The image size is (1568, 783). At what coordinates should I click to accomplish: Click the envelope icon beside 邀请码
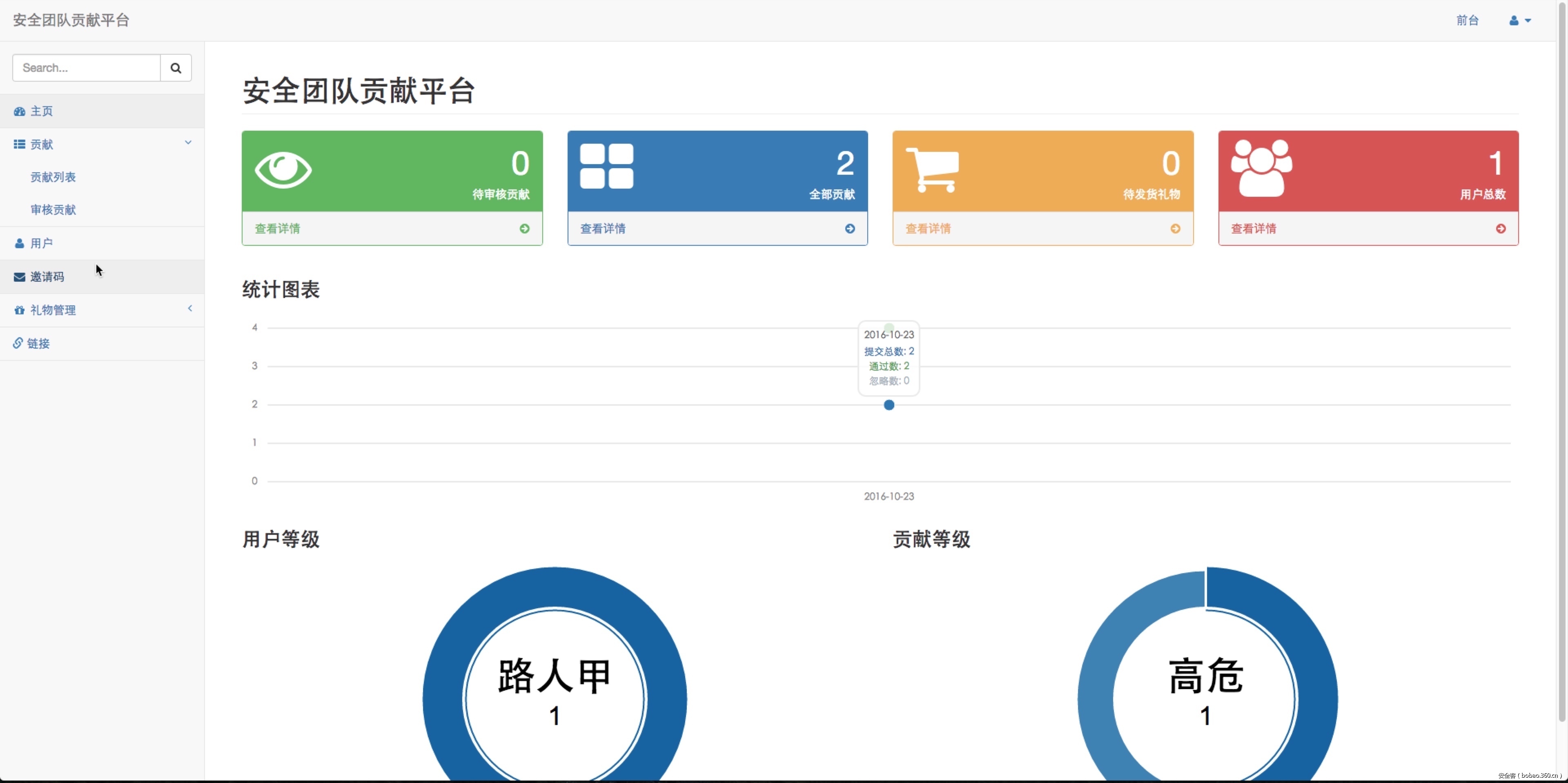(19, 276)
